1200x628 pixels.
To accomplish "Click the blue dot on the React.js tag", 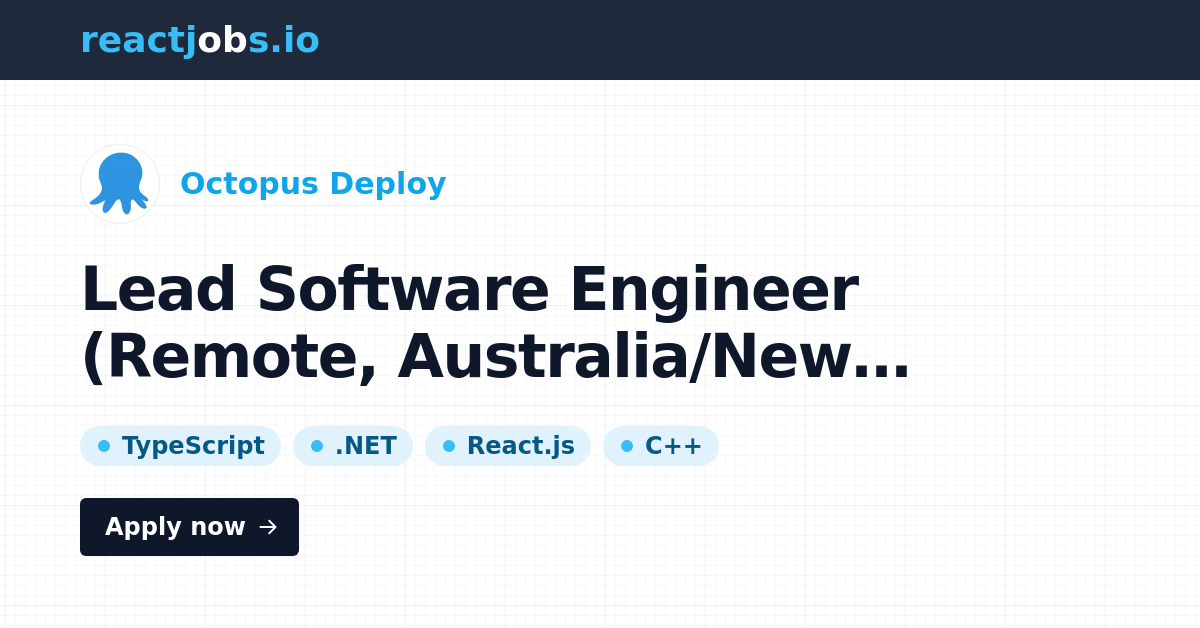I will click(449, 446).
